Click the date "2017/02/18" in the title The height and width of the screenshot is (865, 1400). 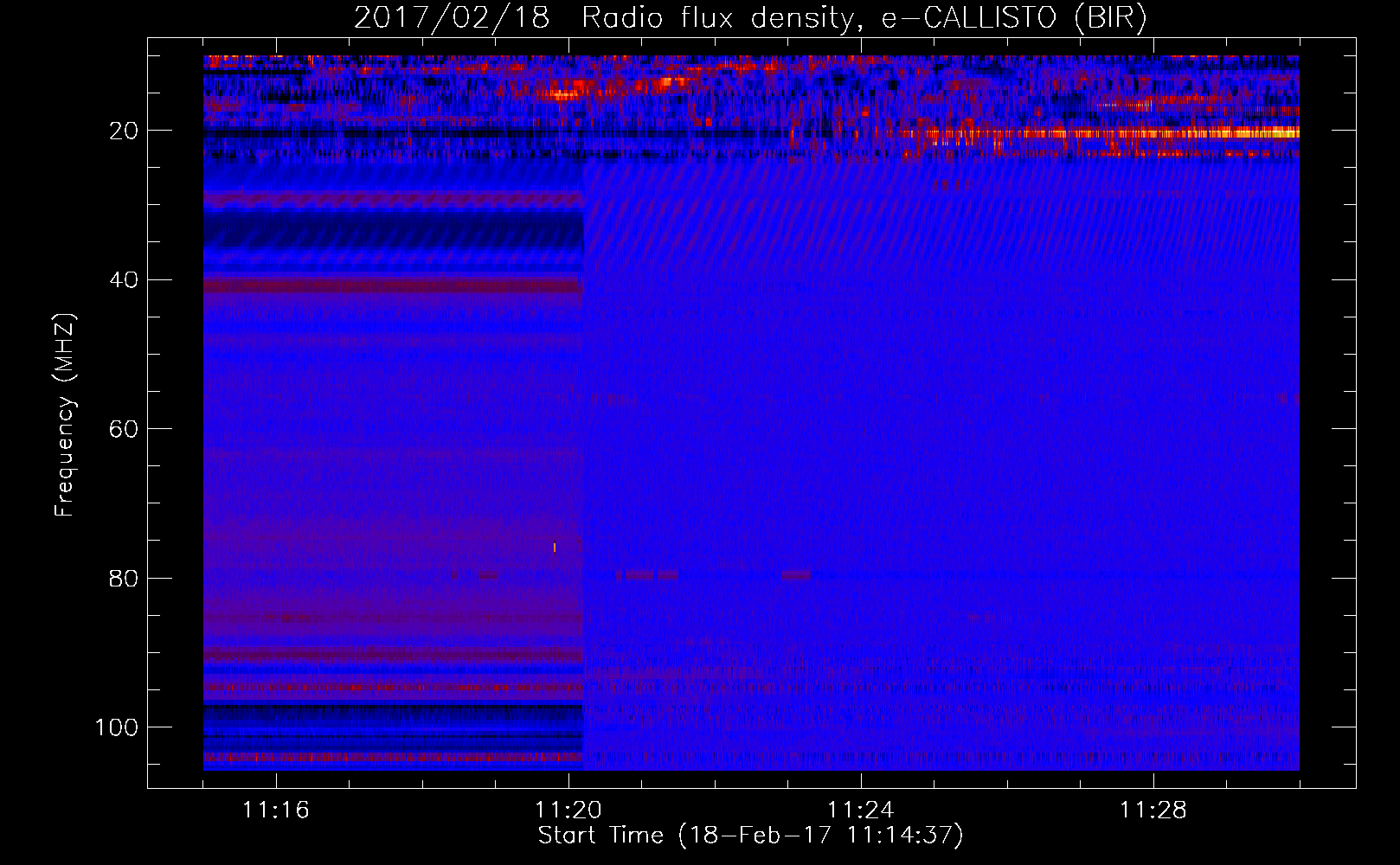pyautogui.click(x=452, y=19)
